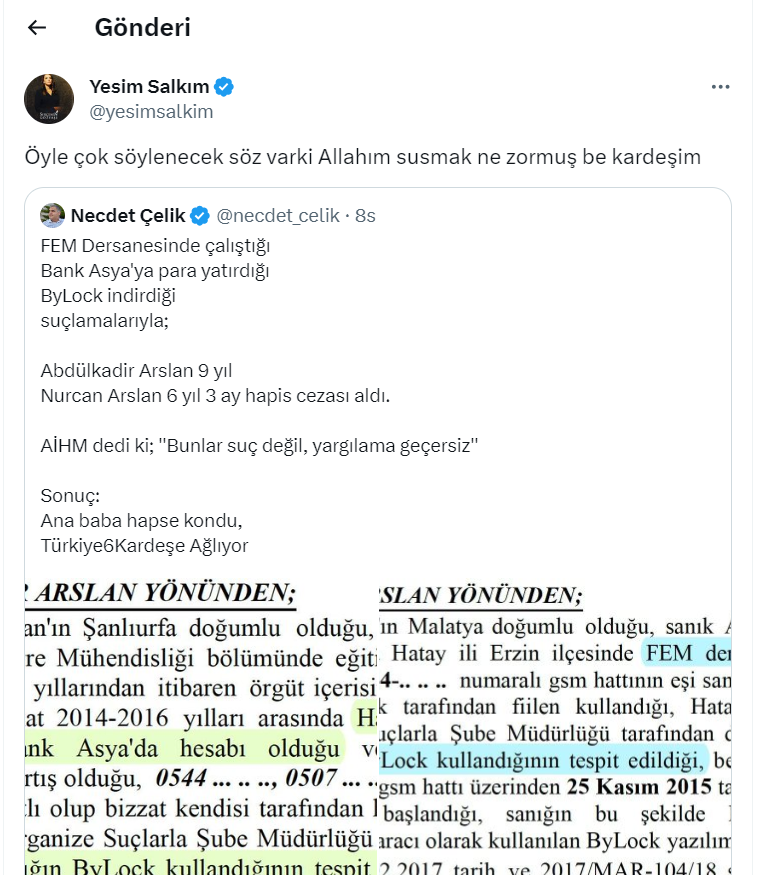Visit the @yesimsalkim handle
Viewport: 773px width, 875px height.
[x=151, y=112]
